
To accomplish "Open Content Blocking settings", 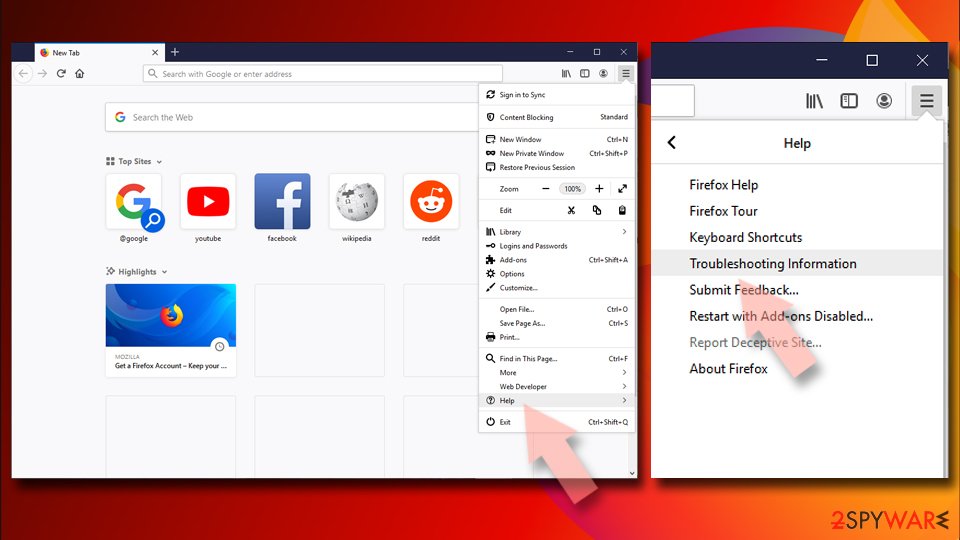I will pos(557,117).
